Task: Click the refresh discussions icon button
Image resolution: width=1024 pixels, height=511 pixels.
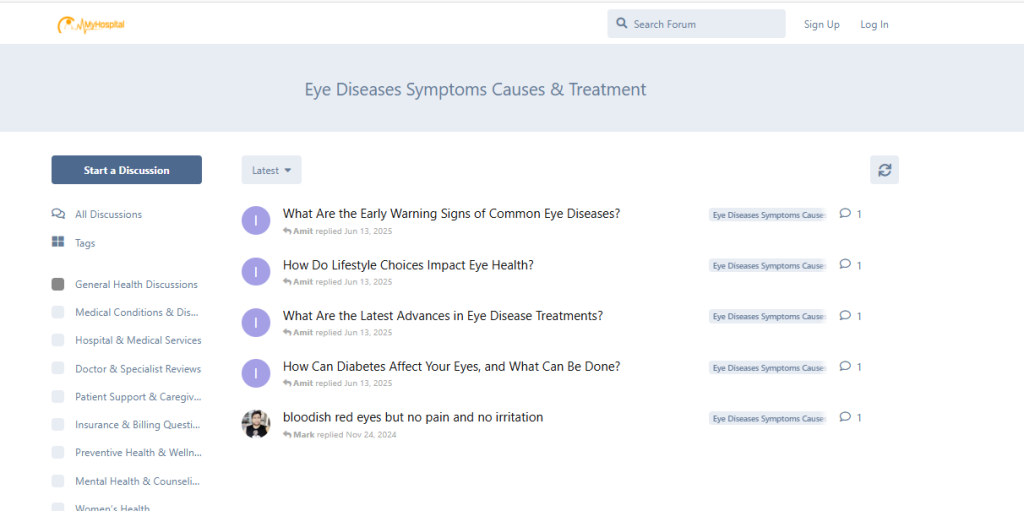Action: [x=884, y=170]
